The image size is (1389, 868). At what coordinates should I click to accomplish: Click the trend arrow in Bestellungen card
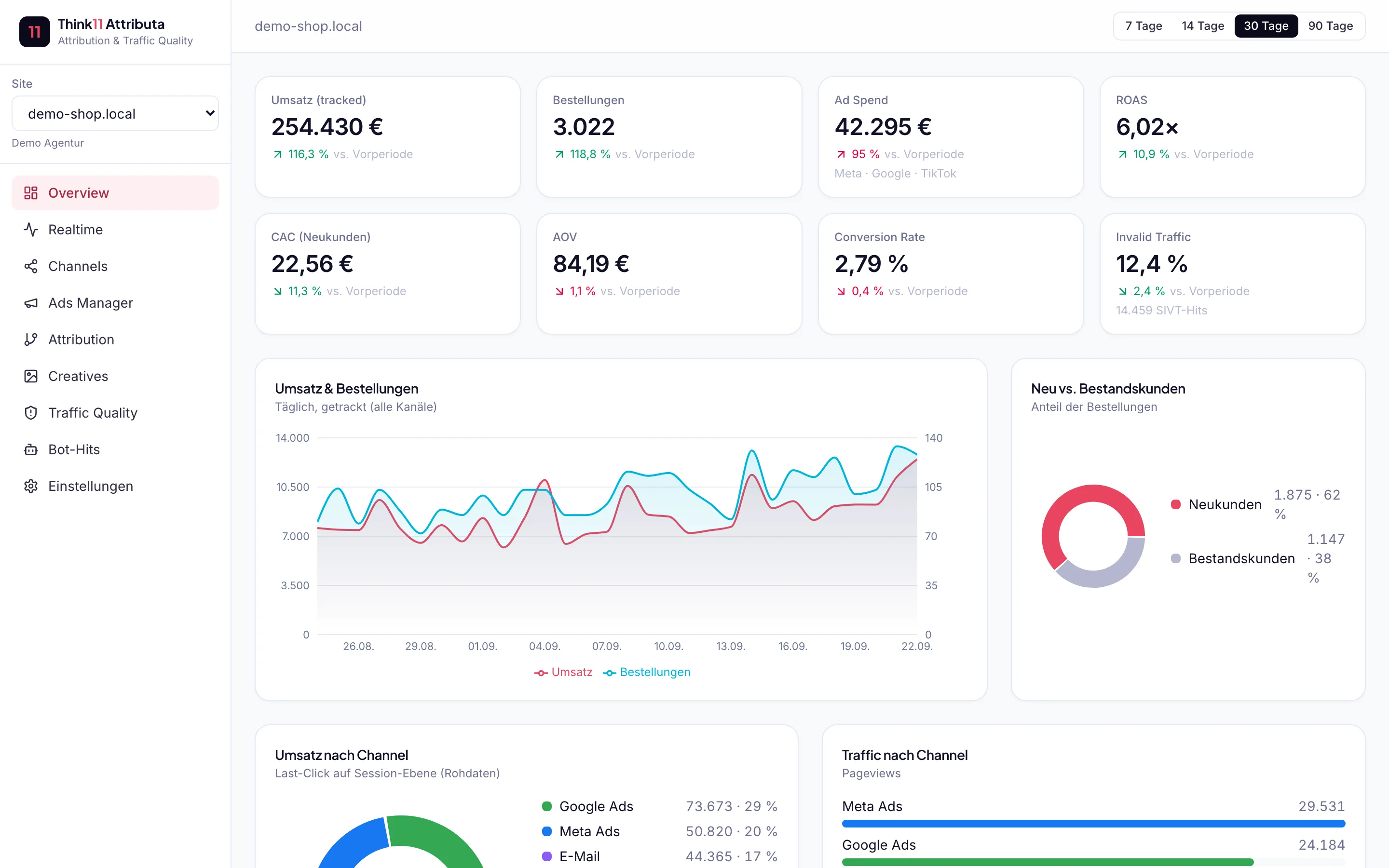[559, 154]
